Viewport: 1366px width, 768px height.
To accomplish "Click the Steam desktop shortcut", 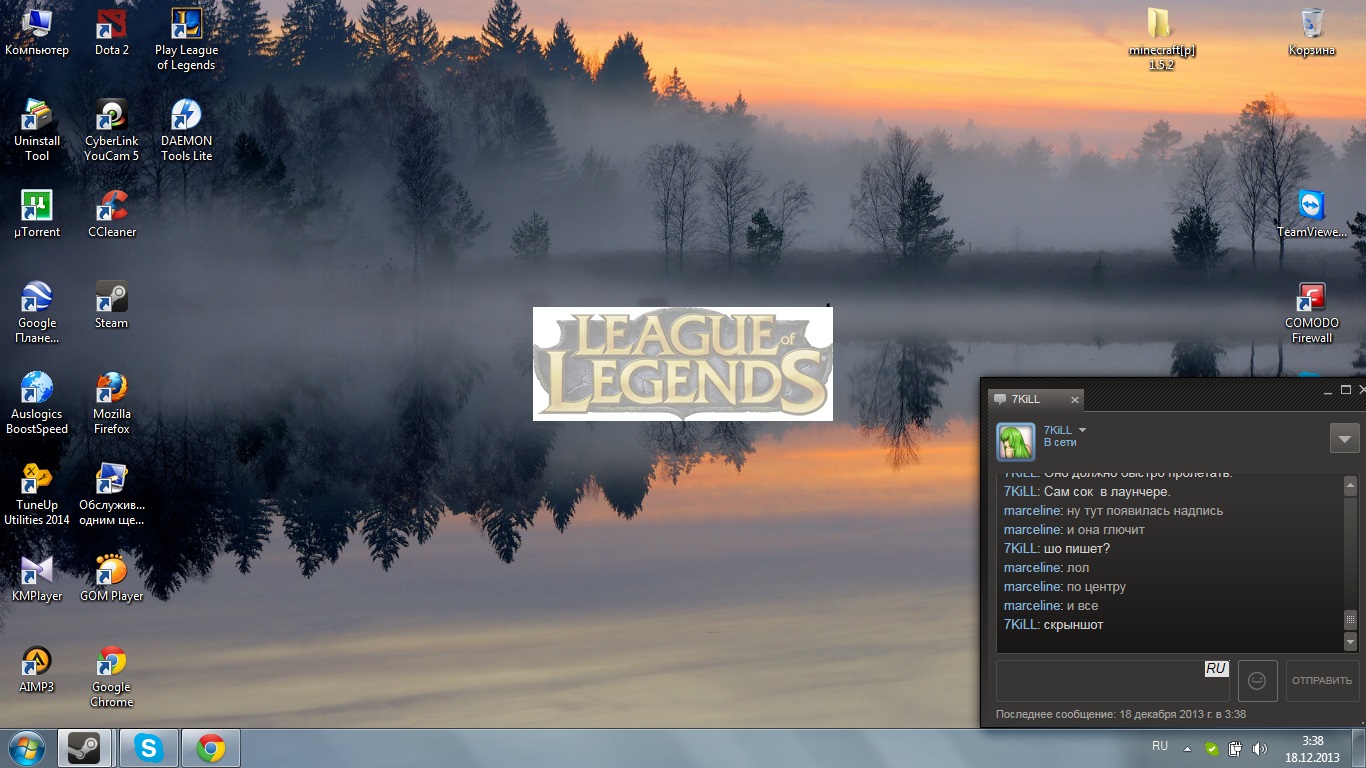I will coord(112,305).
